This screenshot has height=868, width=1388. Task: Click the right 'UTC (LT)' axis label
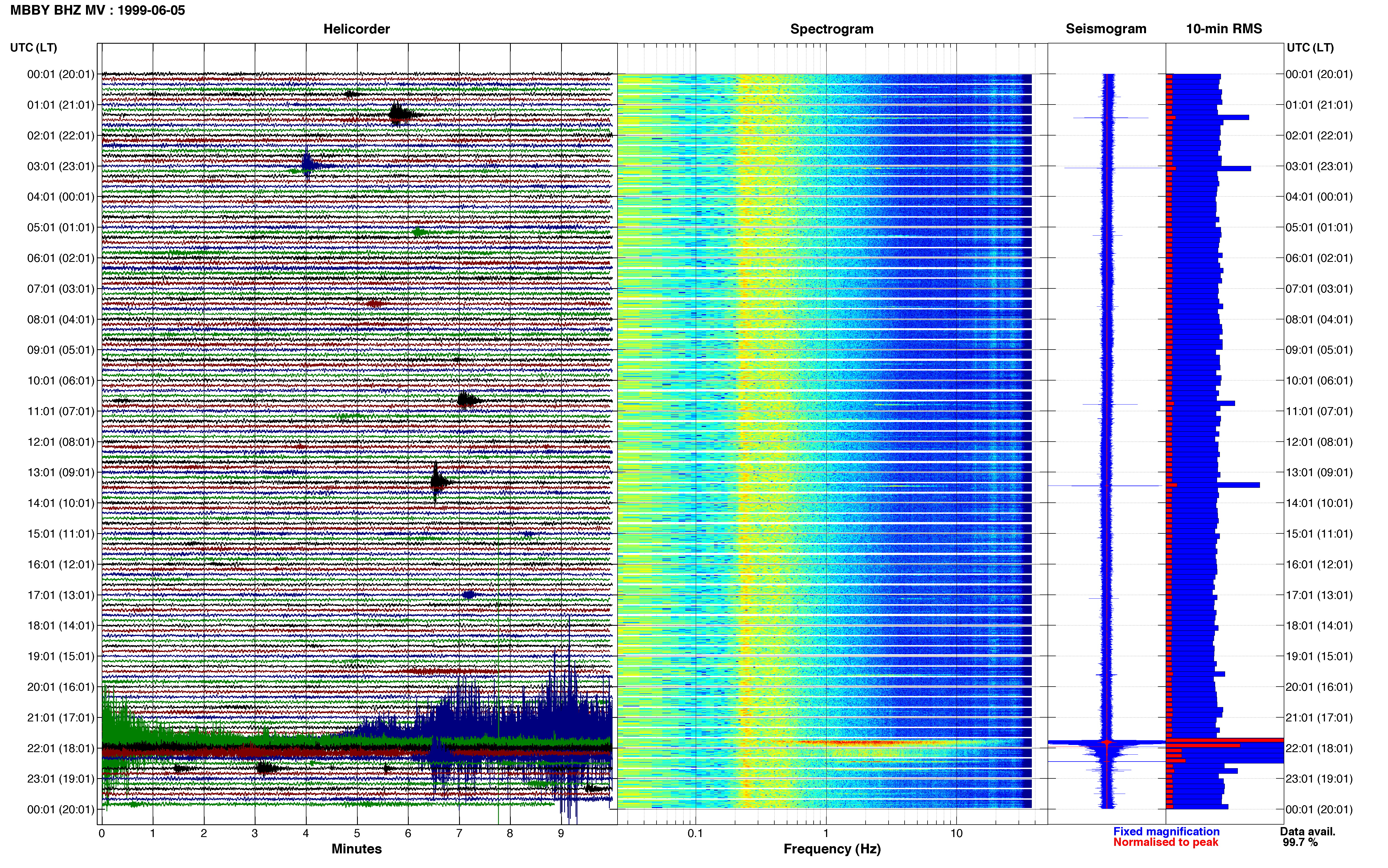point(1311,48)
